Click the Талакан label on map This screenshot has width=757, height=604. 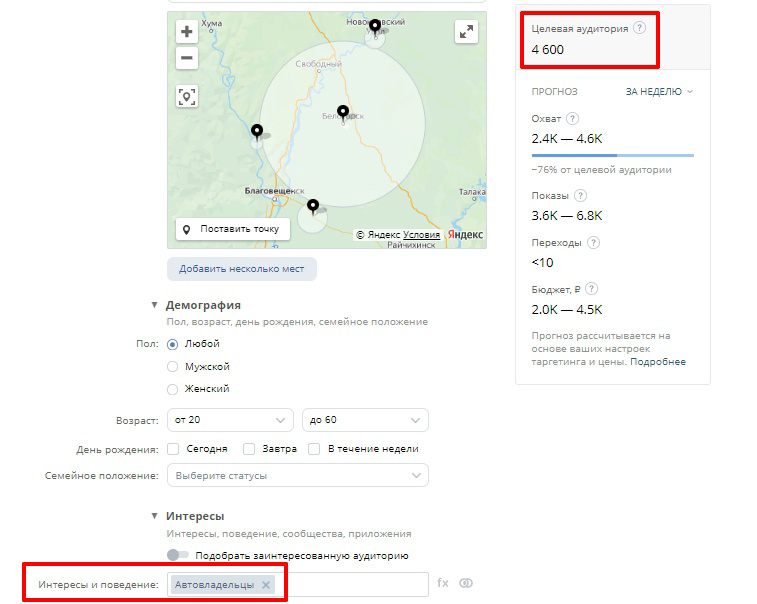472,192
